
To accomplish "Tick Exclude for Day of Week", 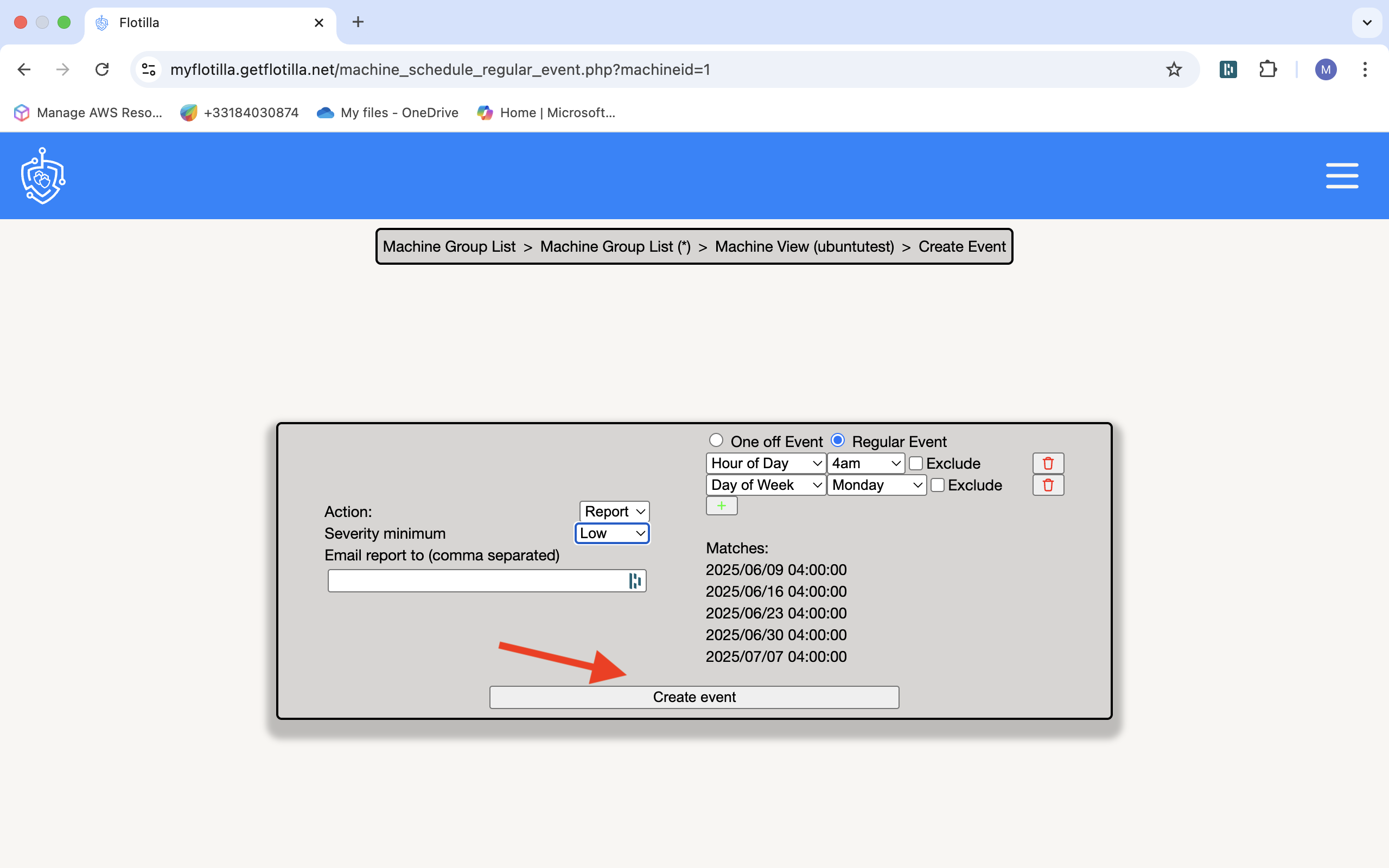I will [937, 485].
